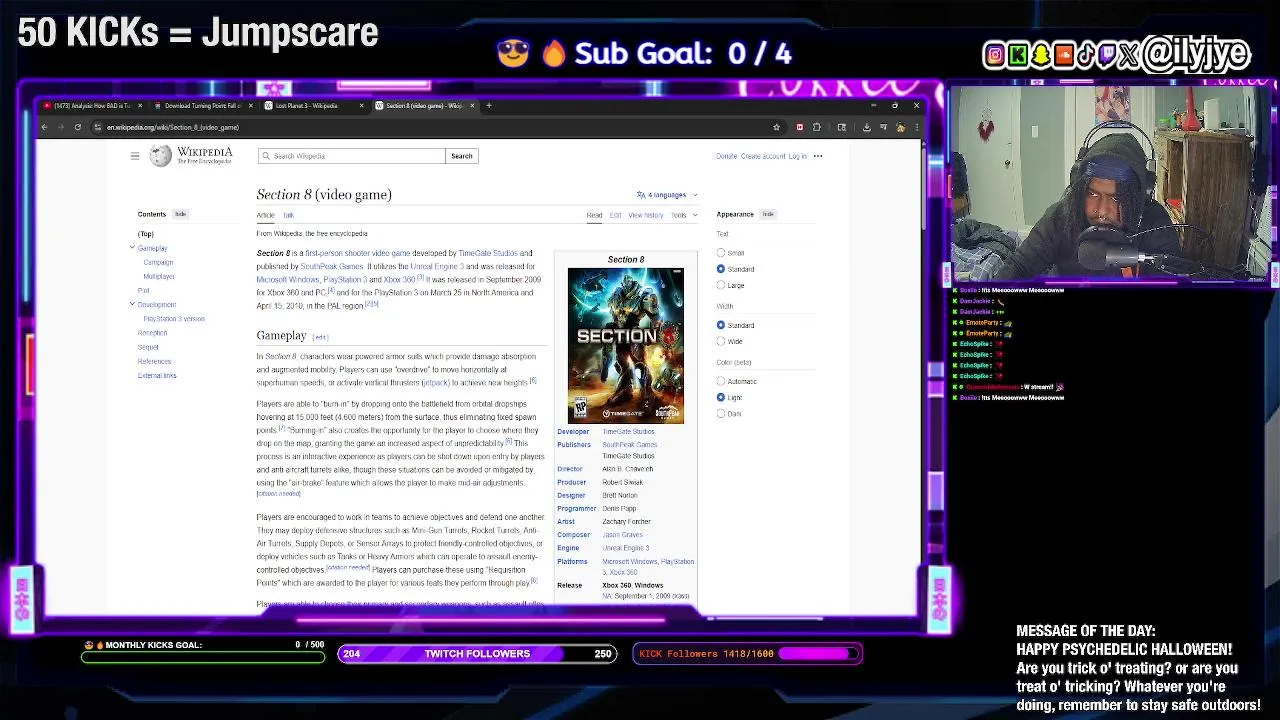Viewport: 1280px width, 720px height.
Task: Click the X icon in the social bar
Action: 1130,55
